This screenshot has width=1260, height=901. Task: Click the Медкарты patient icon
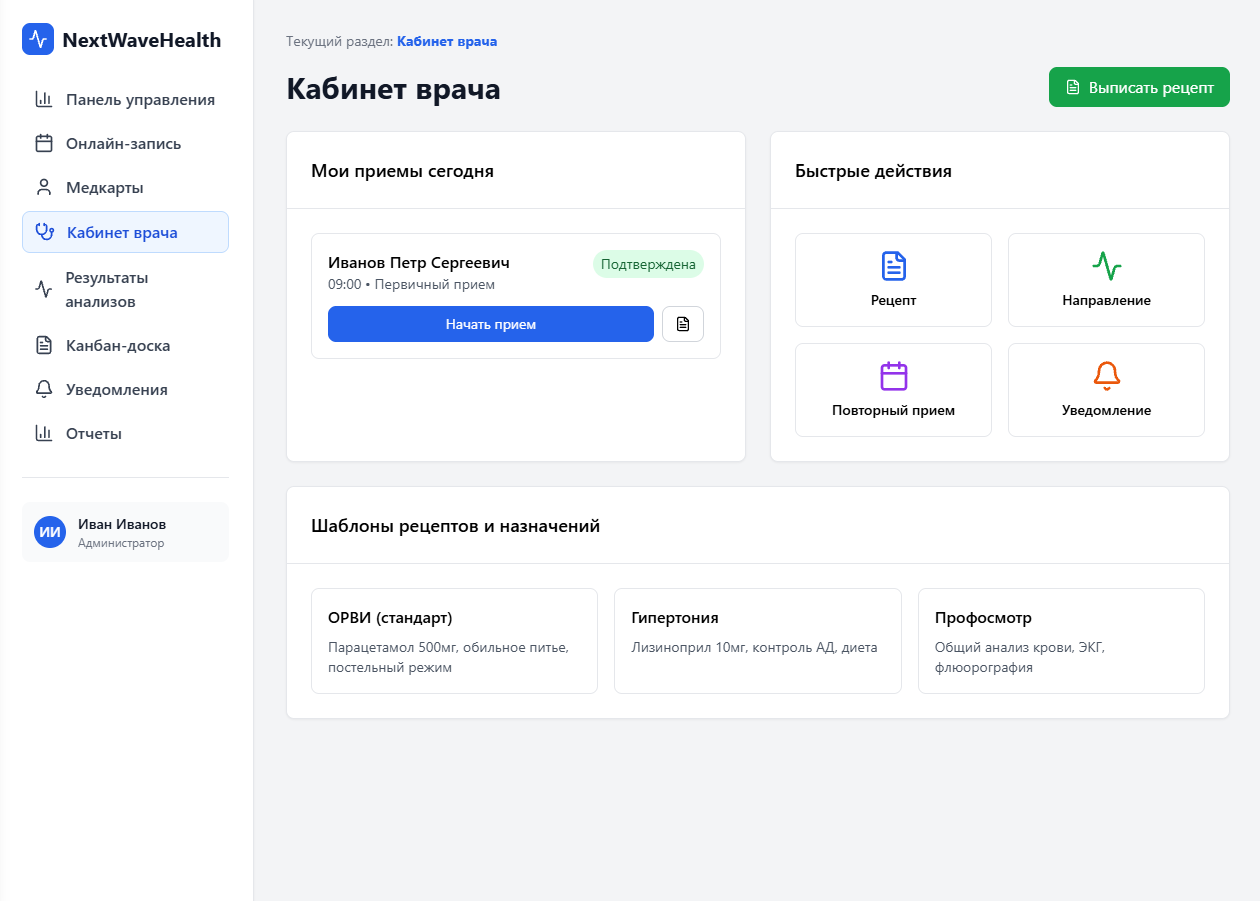43,187
